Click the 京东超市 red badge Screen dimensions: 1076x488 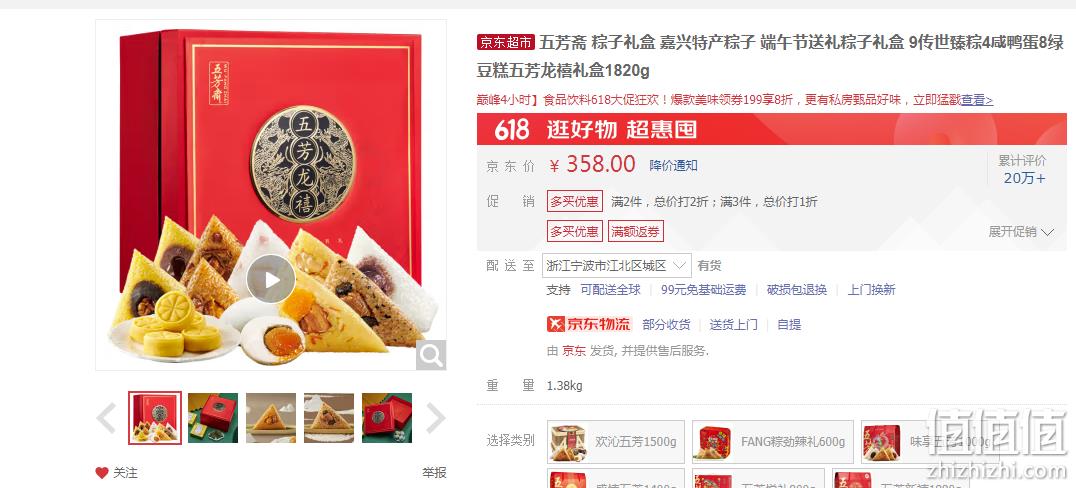tap(505, 43)
